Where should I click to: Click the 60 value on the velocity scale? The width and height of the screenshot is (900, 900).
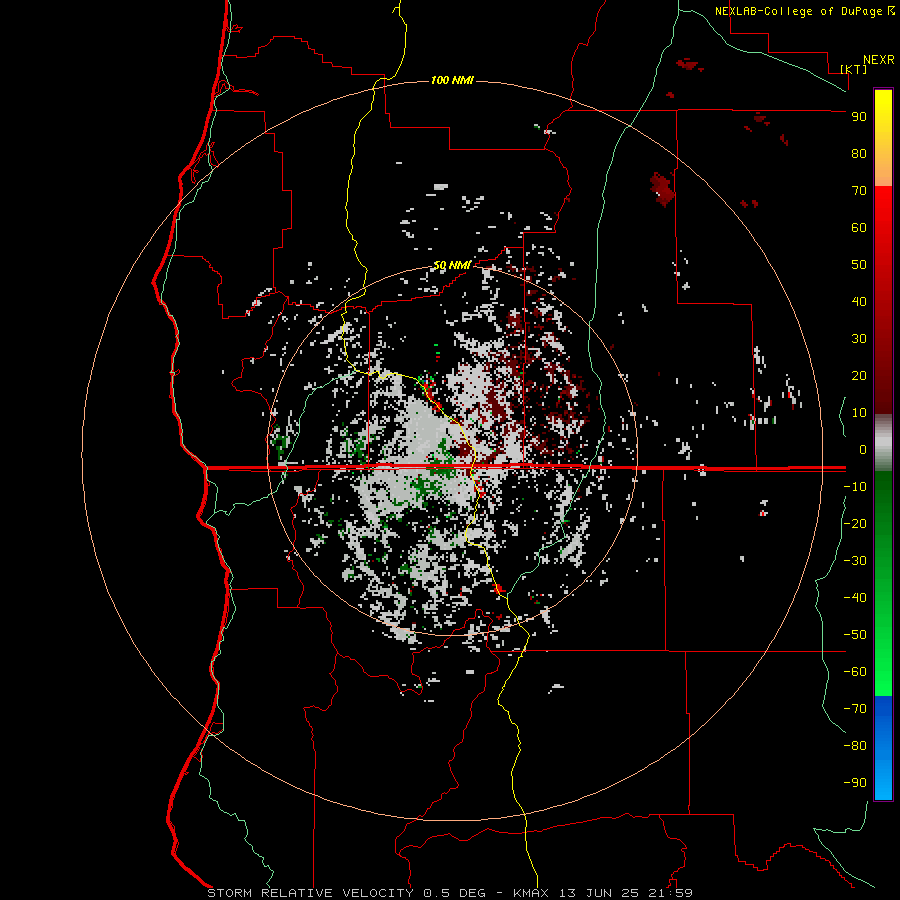(x=859, y=228)
